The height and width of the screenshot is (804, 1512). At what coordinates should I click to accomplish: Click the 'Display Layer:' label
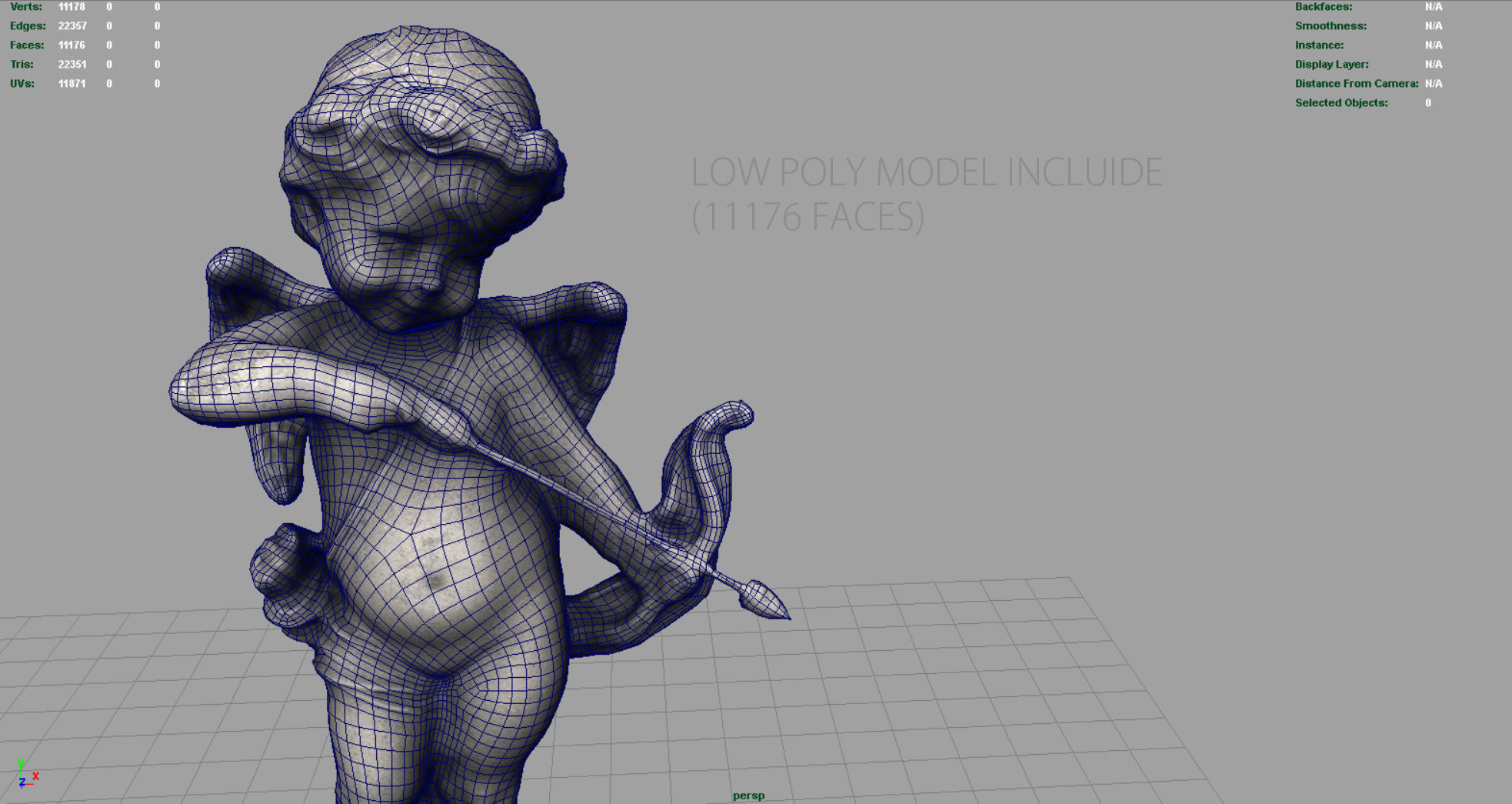click(1331, 64)
